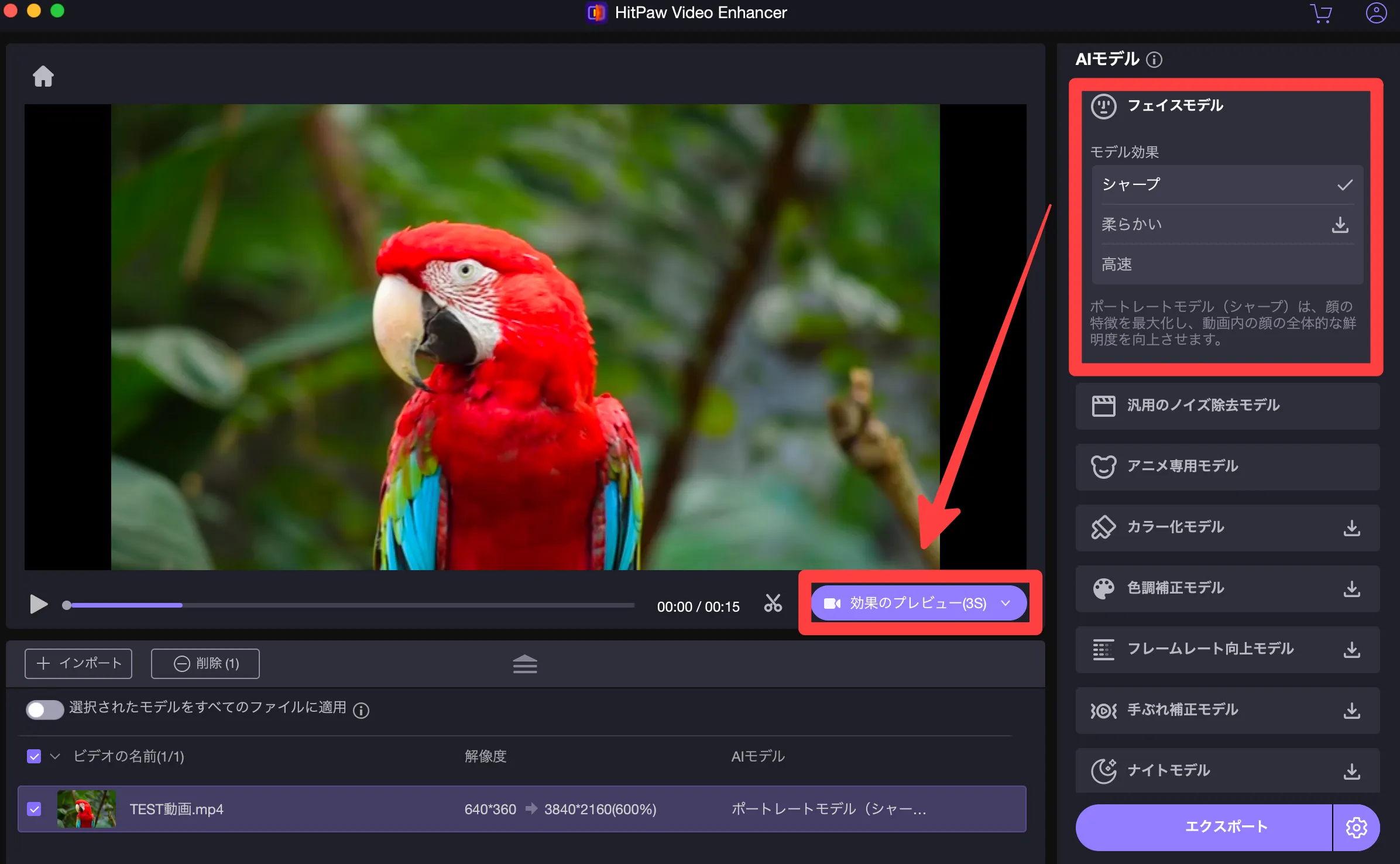
Task: Select the フェイスモデル (Face Model) icon
Action: pyautogui.click(x=1102, y=106)
